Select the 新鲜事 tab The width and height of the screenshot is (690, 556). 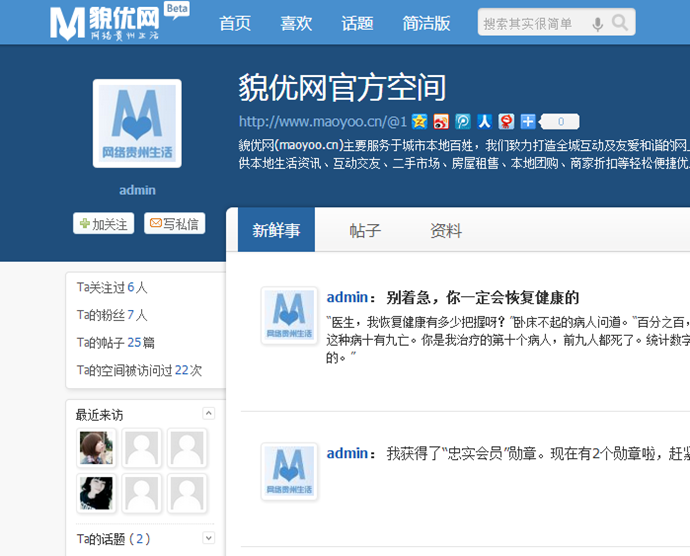(276, 230)
